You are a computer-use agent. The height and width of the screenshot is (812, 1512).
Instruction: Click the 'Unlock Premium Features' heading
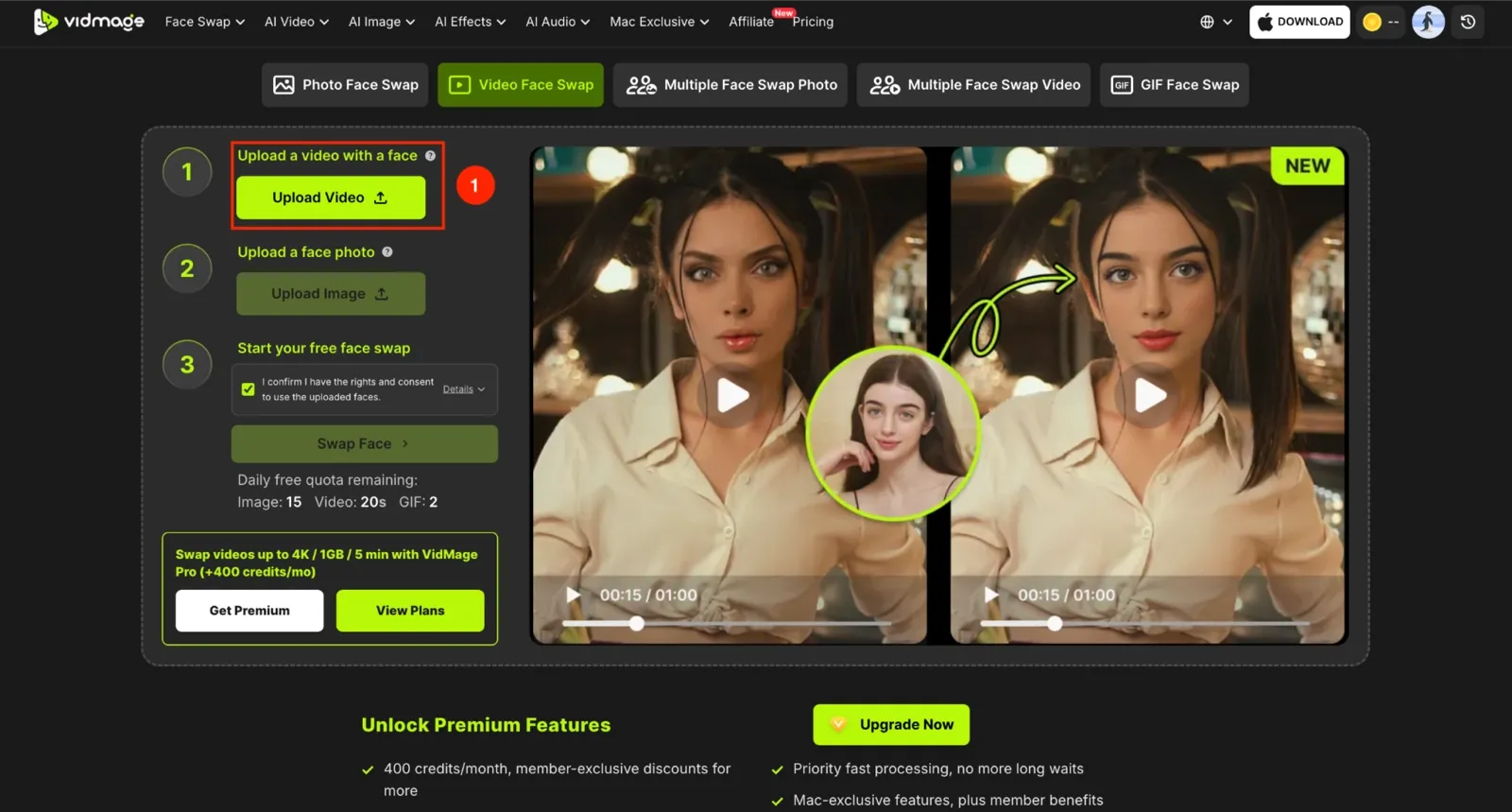point(486,725)
